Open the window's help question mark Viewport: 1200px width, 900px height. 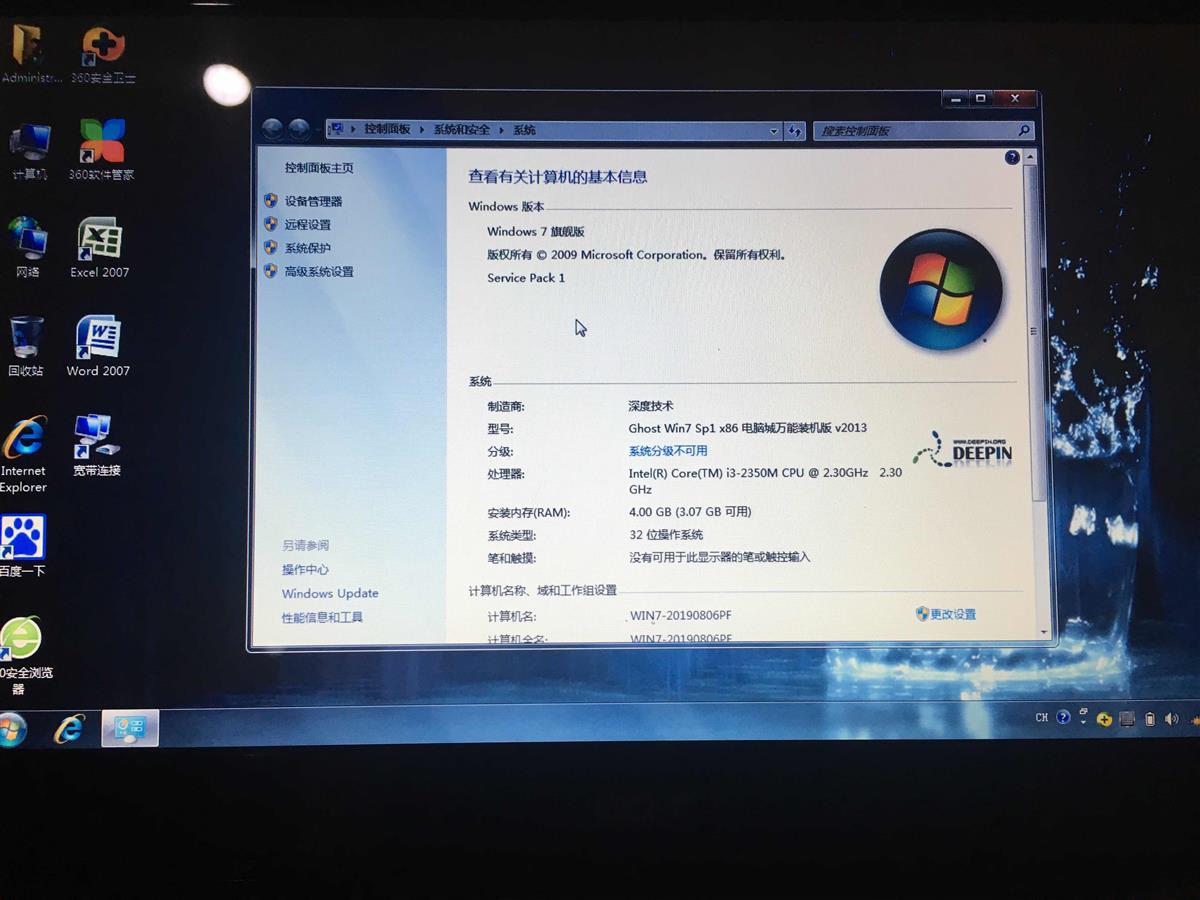(1012, 158)
